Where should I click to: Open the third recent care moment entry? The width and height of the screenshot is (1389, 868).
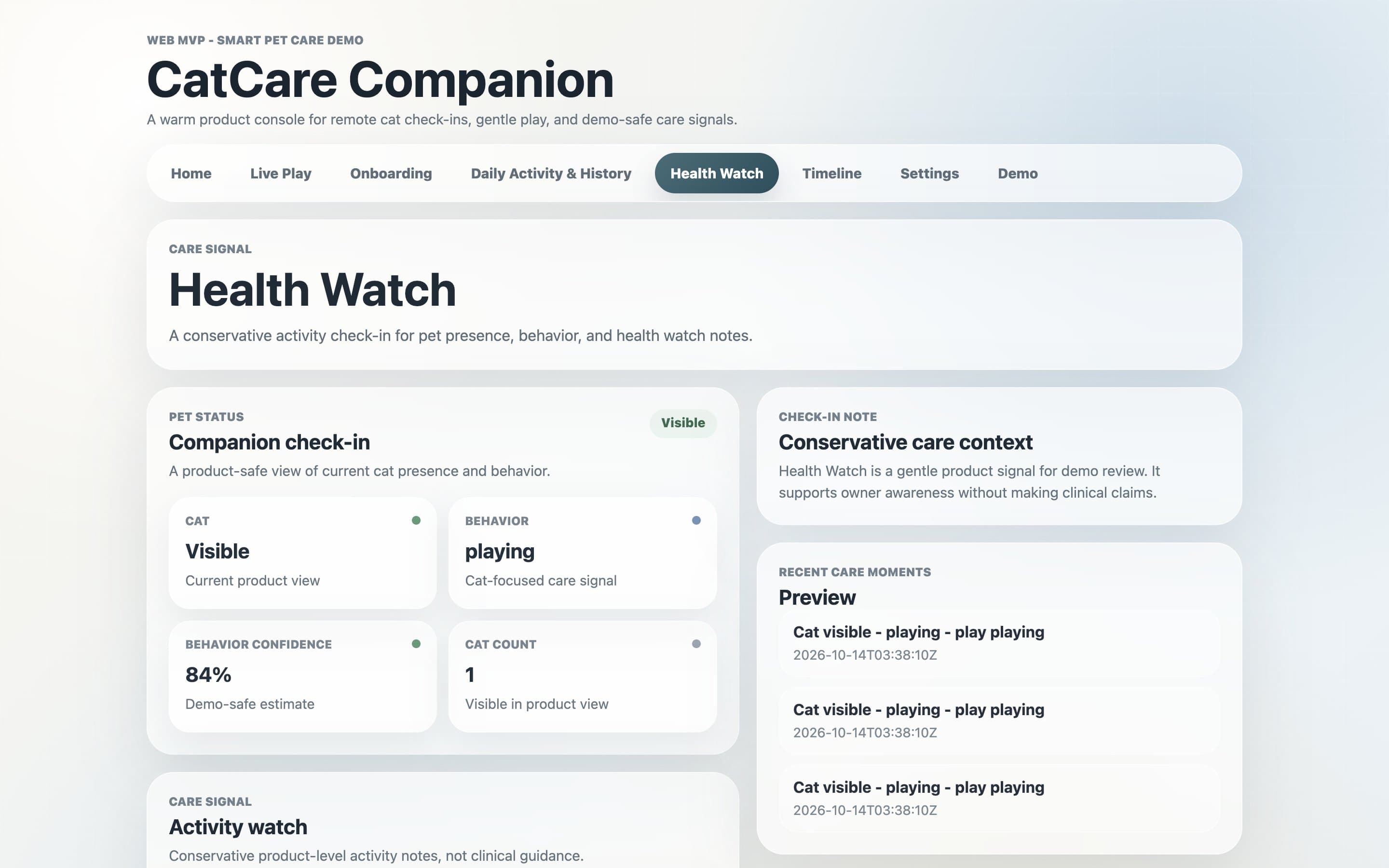[999, 798]
